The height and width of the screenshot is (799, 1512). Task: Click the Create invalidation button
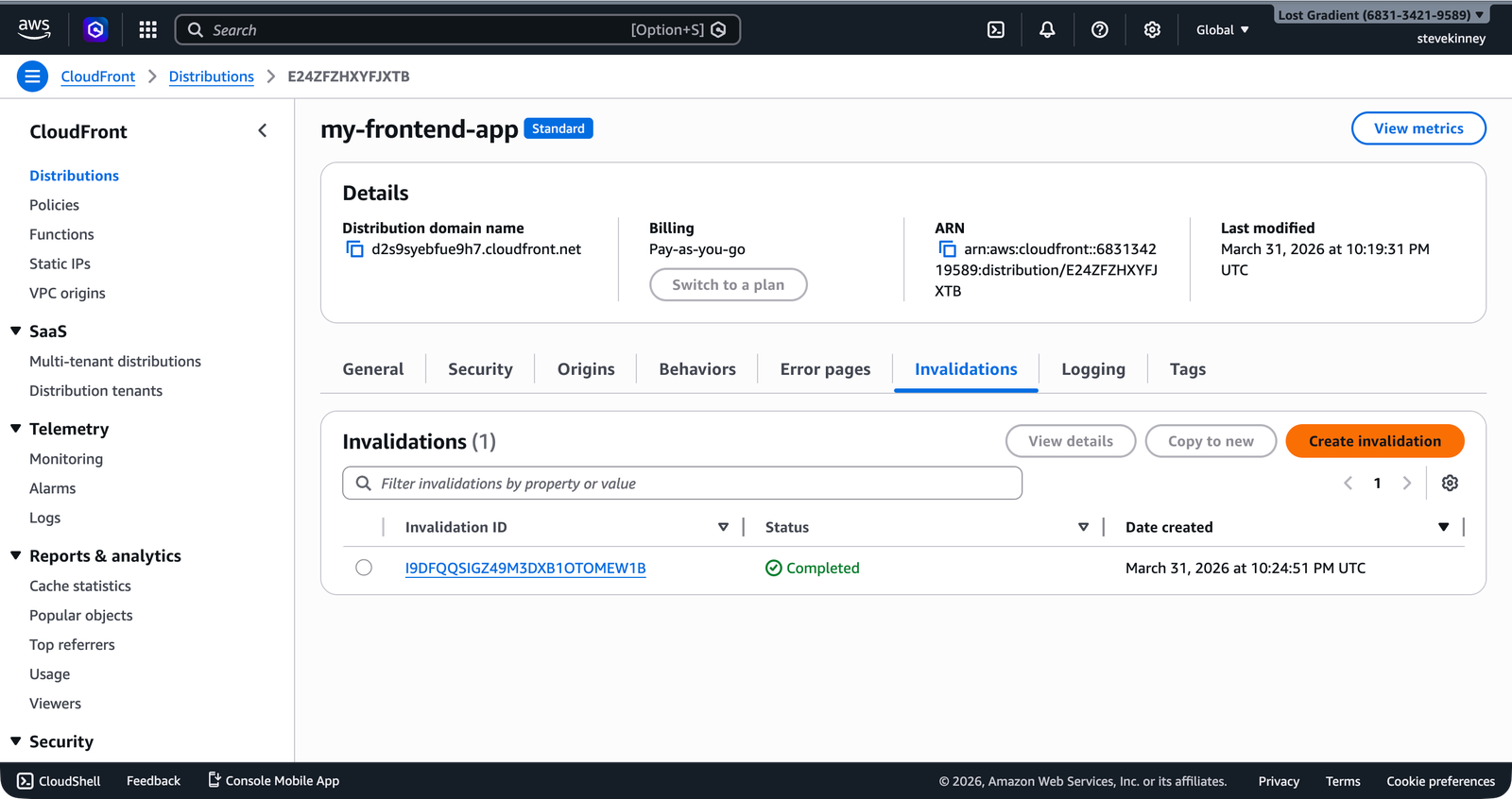1375,441
